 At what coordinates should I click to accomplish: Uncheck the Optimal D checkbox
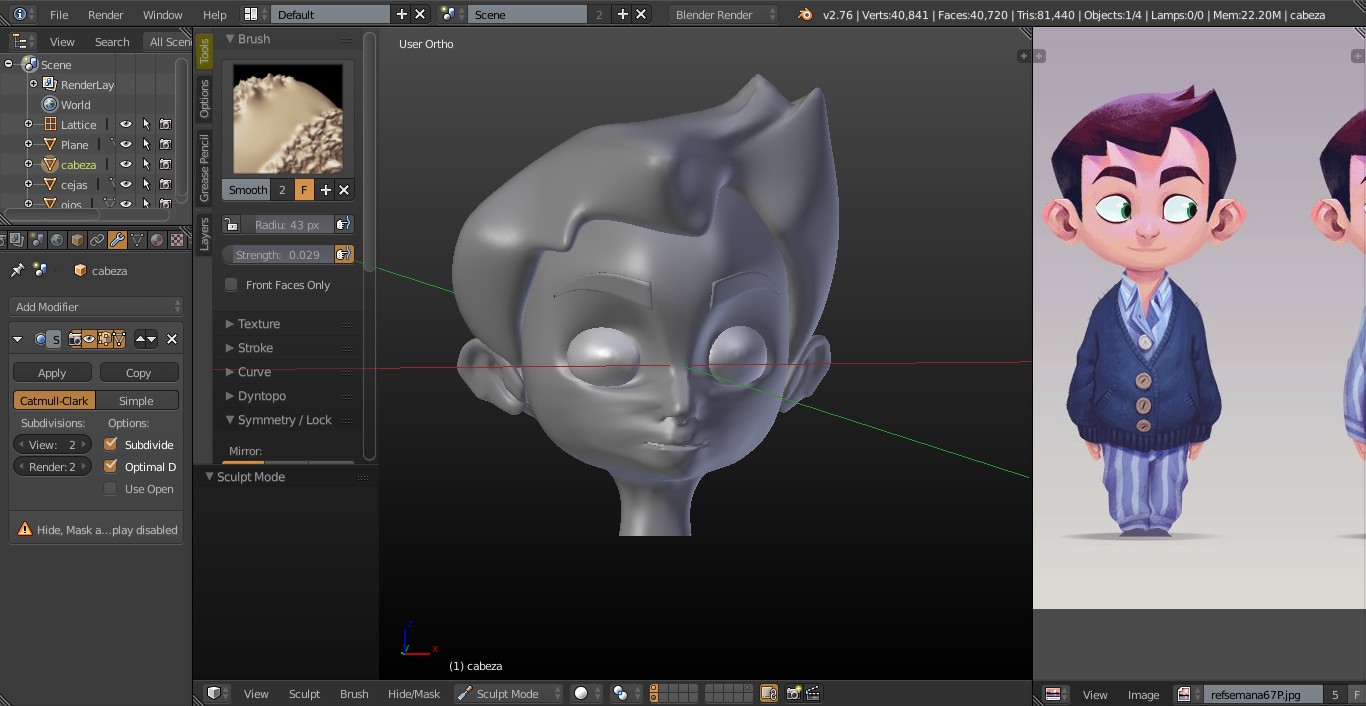pyautogui.click(x=111, y=466)
